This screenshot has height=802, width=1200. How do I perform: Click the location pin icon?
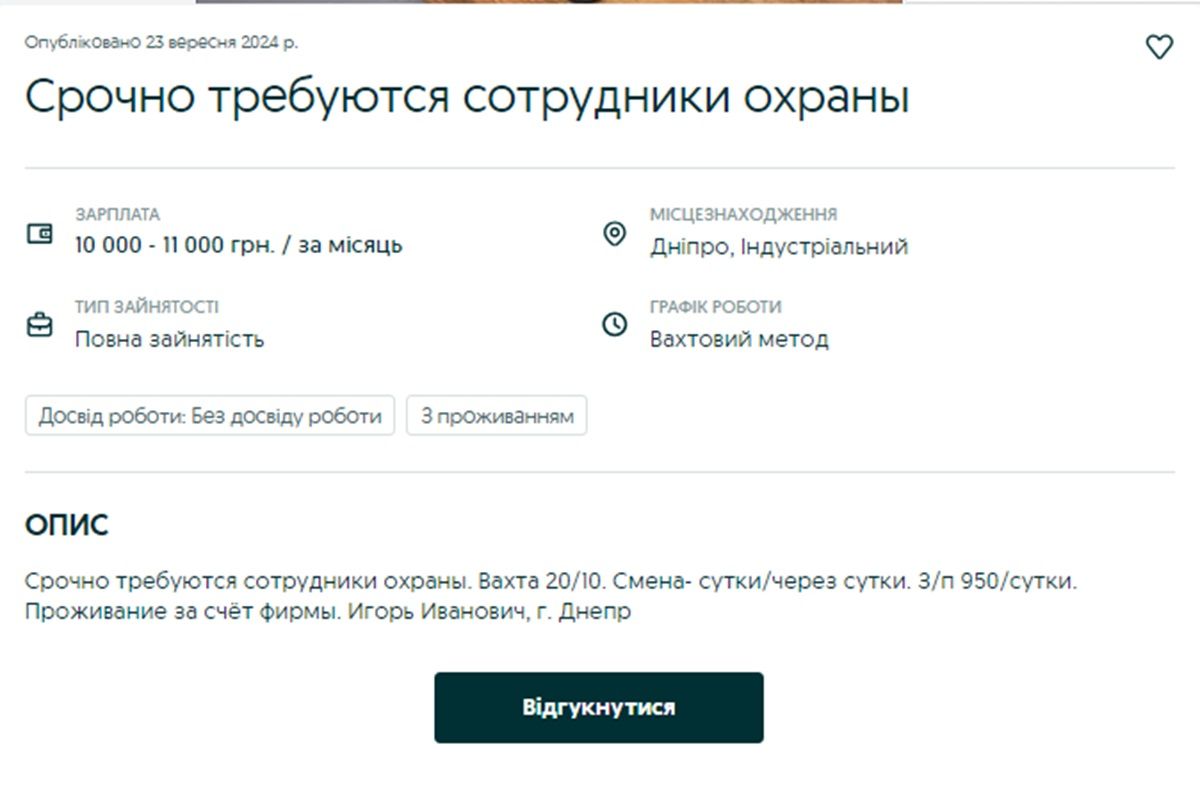coord(614,234)
